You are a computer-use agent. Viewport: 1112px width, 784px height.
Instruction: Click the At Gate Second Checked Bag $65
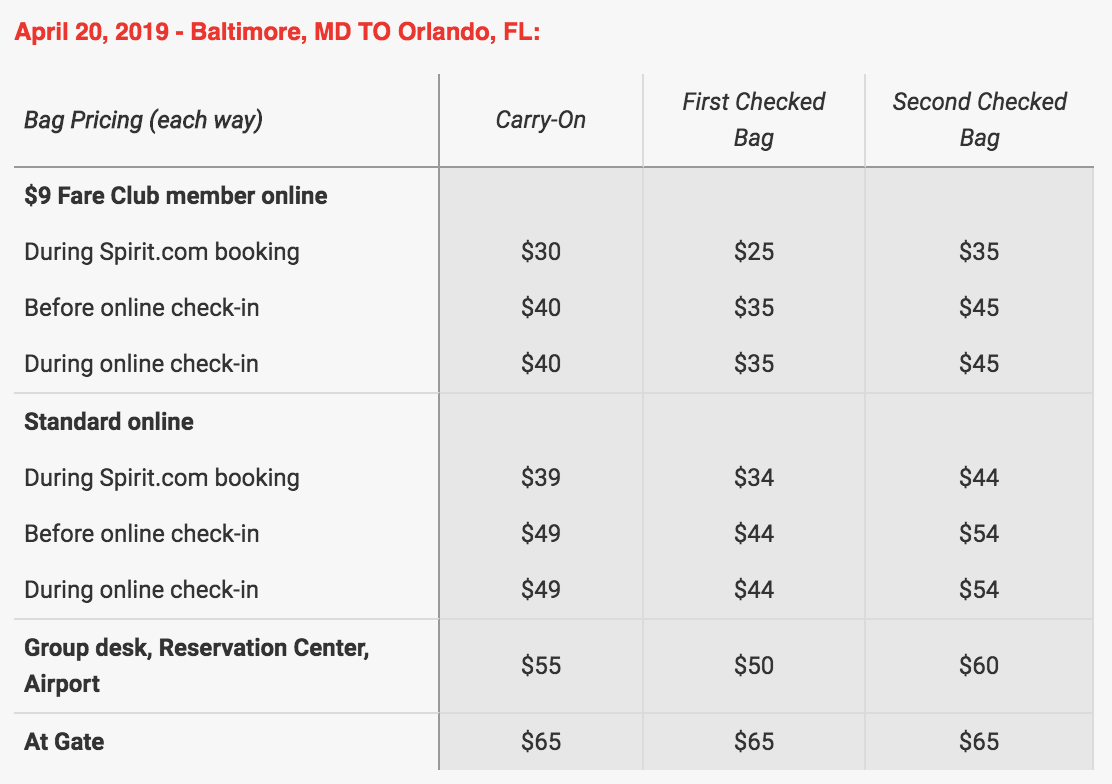[x=979, y=742]
